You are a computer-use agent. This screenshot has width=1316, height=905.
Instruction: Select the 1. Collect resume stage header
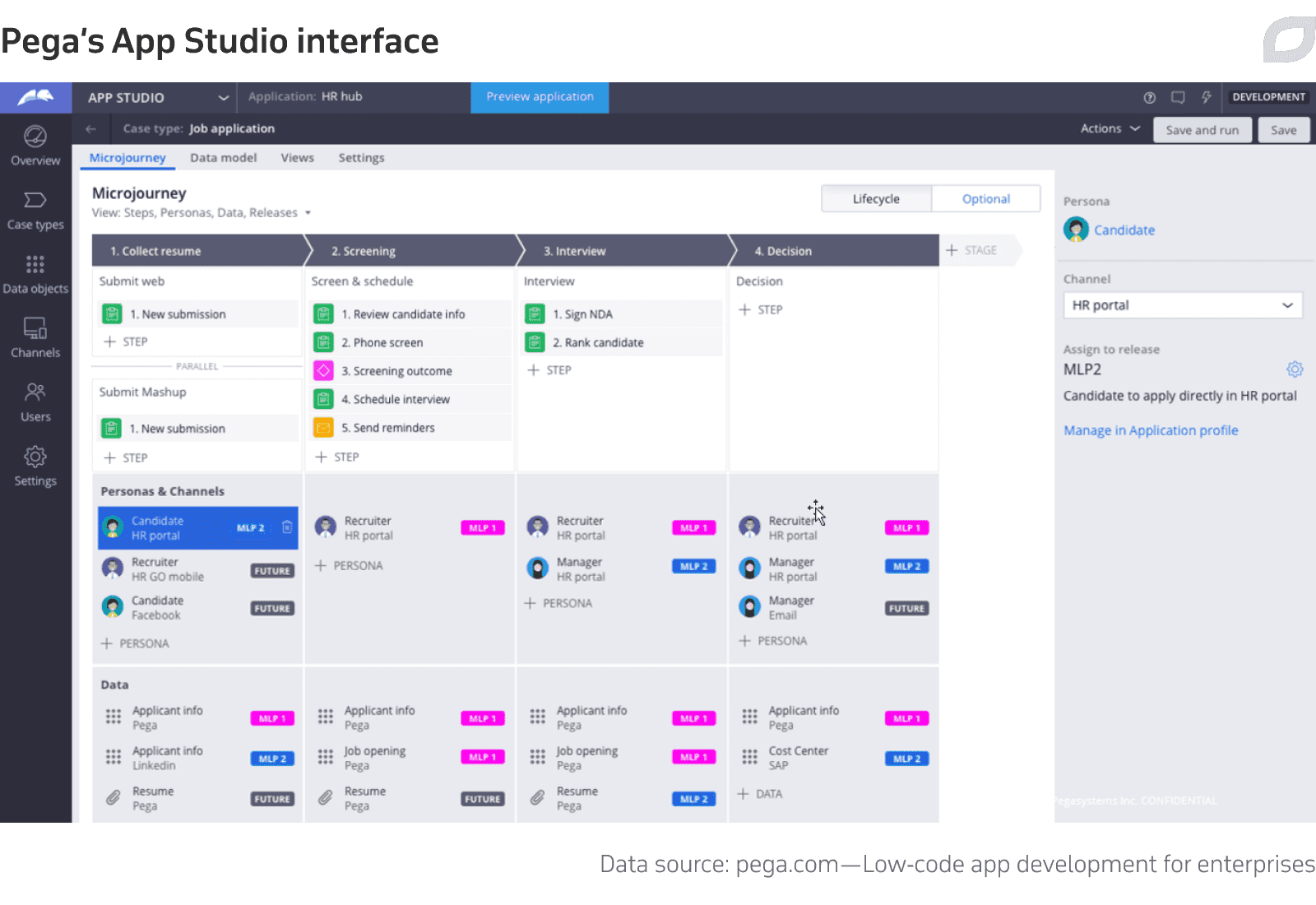197,251
